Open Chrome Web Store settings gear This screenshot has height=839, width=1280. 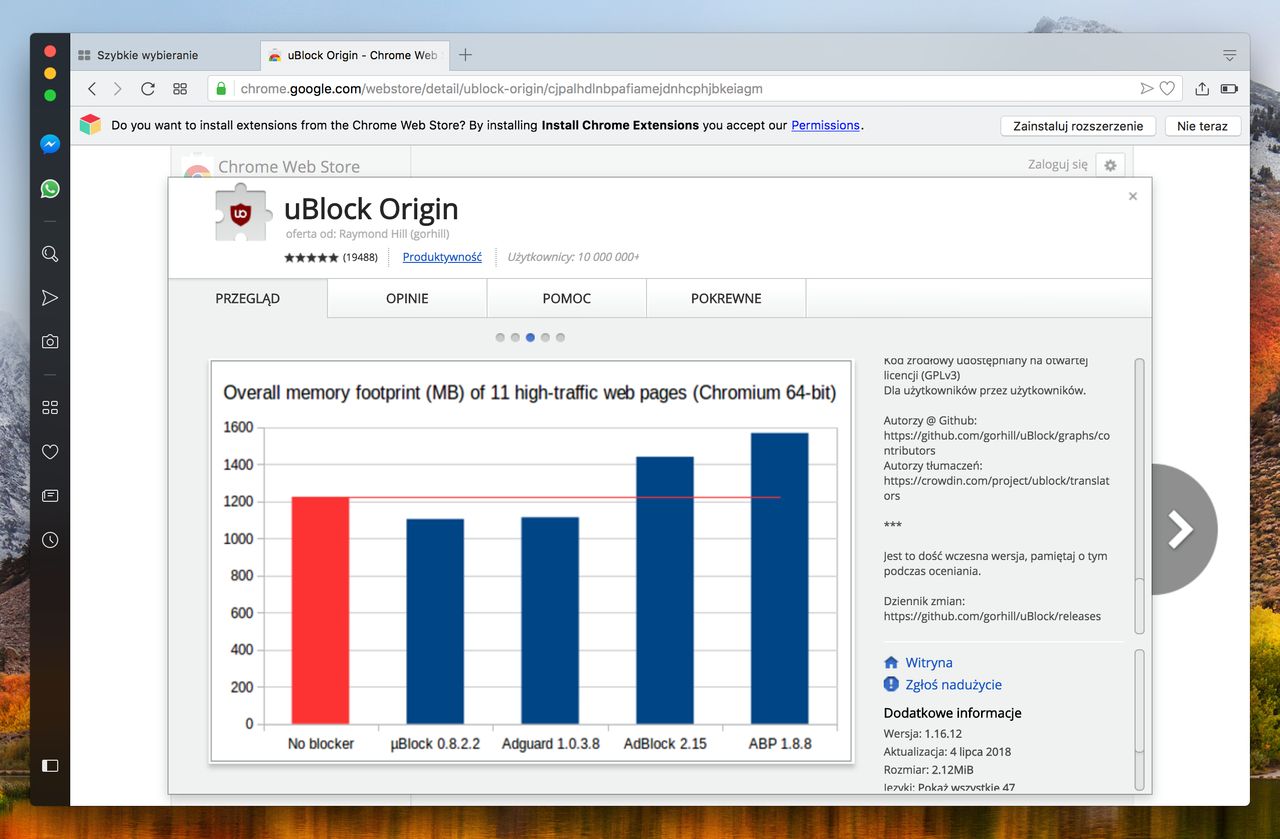[x=1110, y=166]
